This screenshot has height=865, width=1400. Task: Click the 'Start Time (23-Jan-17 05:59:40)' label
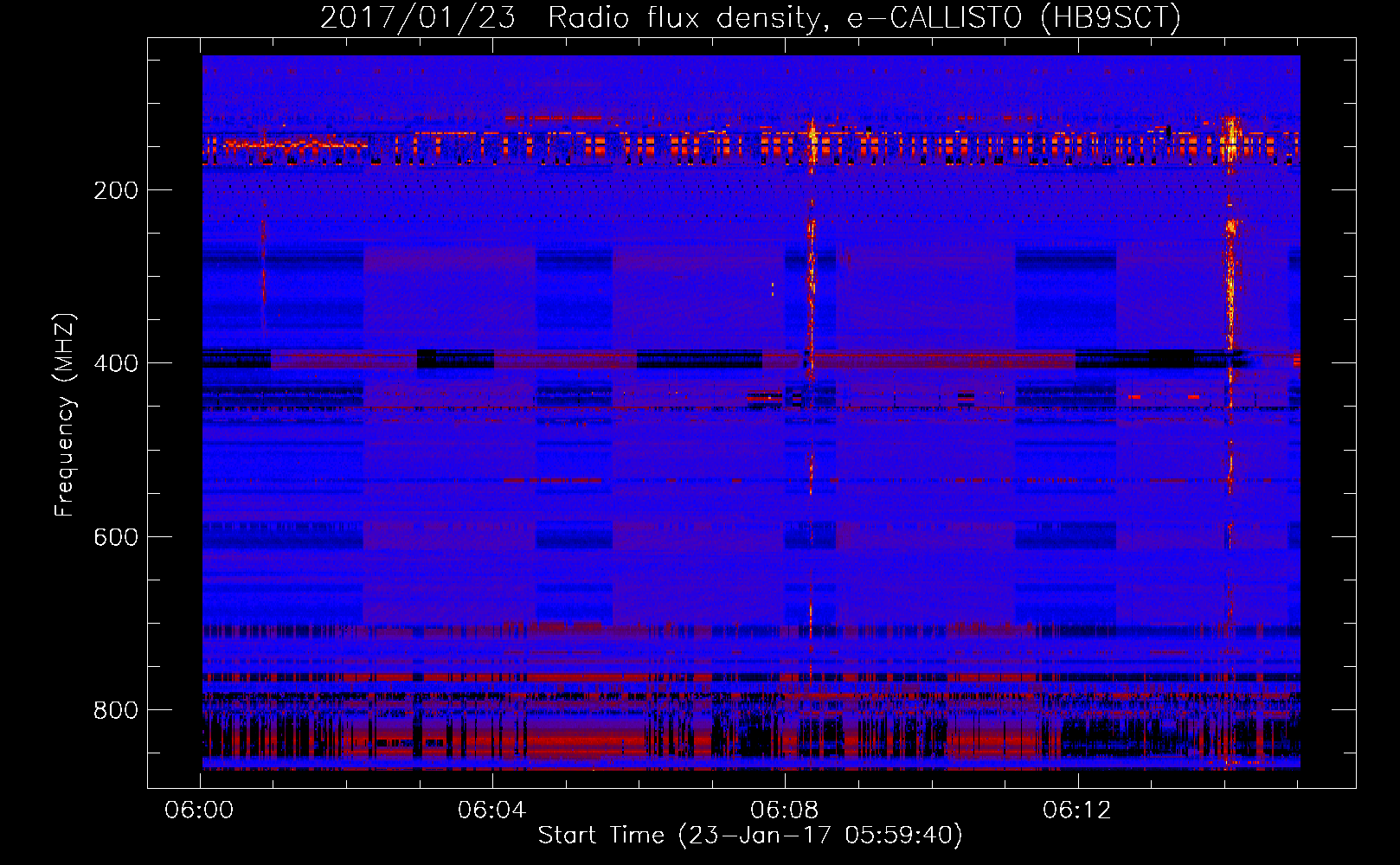click(750, 836)
